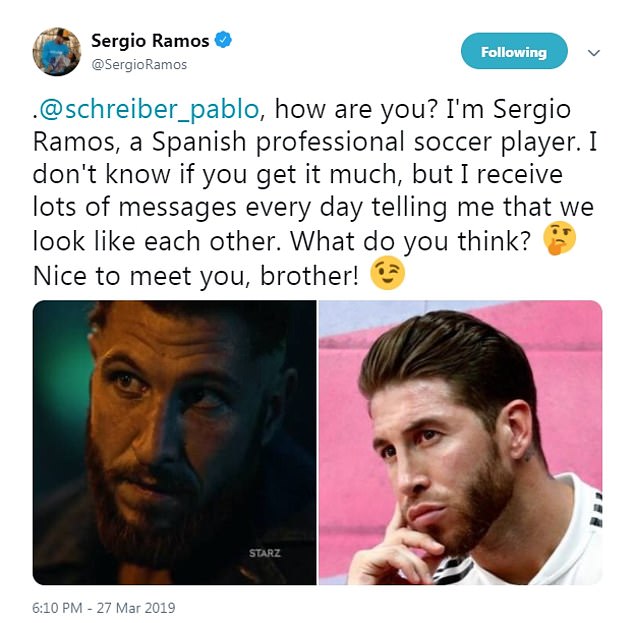This screenshot has width=634, height=623.
Task: Open the round profile avatar picture
Action: pos(57,52)
